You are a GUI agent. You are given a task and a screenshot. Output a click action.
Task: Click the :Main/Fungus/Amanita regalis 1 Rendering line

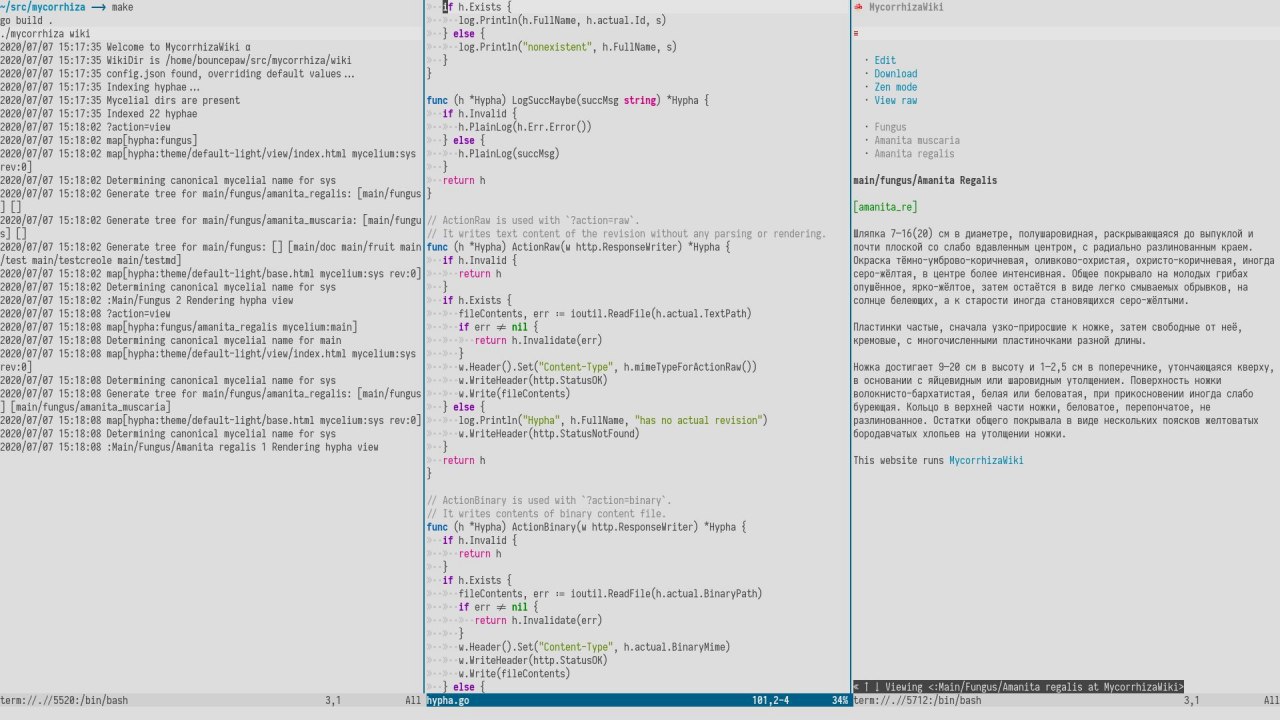190,447
